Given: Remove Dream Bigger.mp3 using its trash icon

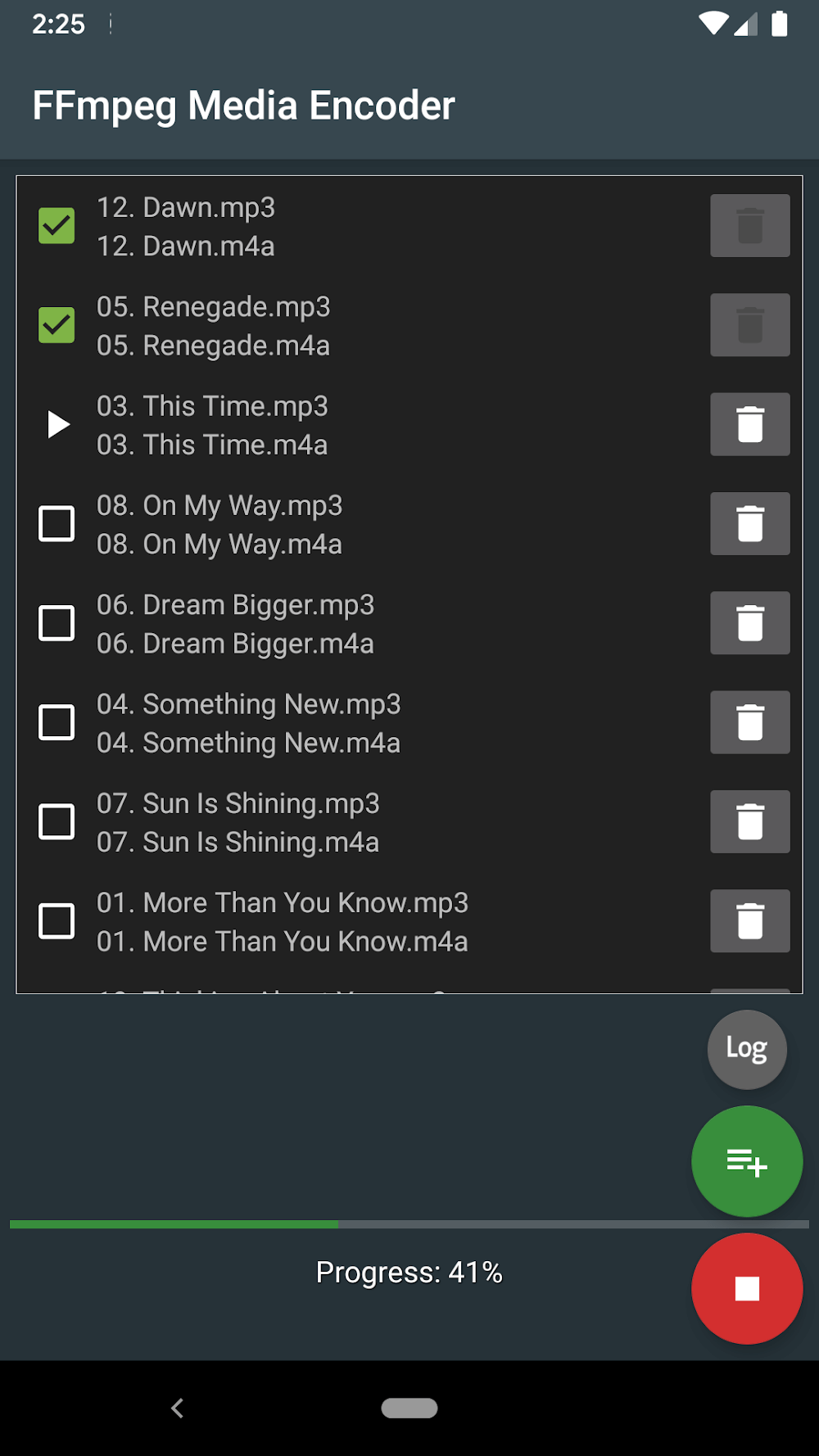Looking at the screenshot, I should point(749,623).
